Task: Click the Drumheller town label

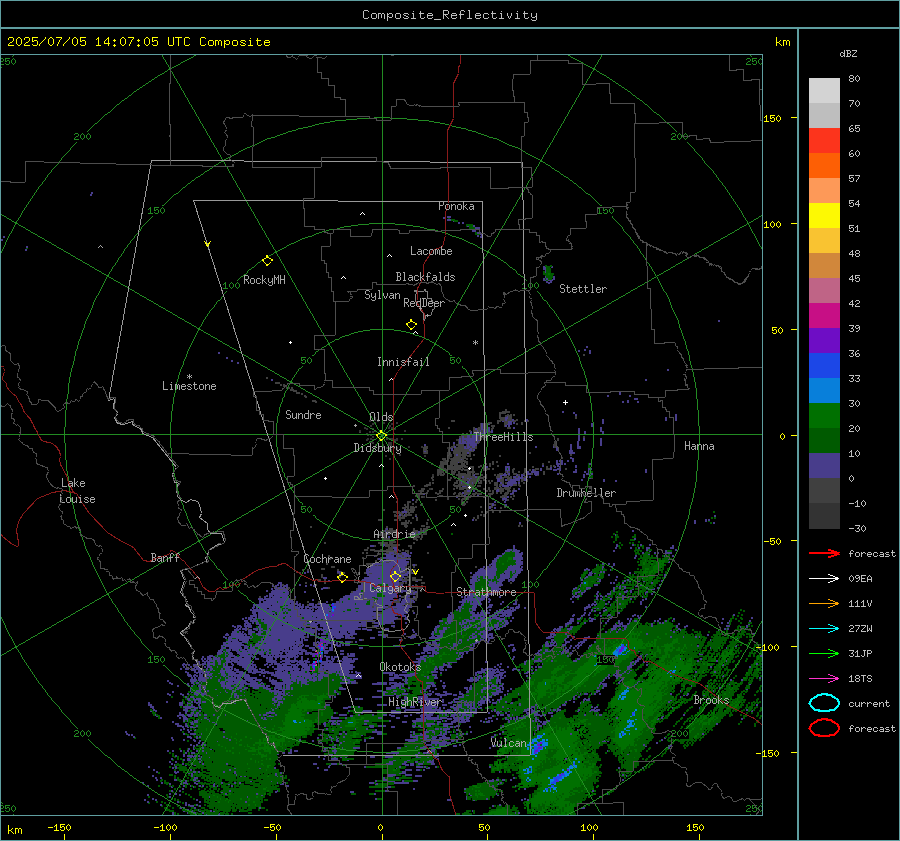Action: [x=586, y=493]
